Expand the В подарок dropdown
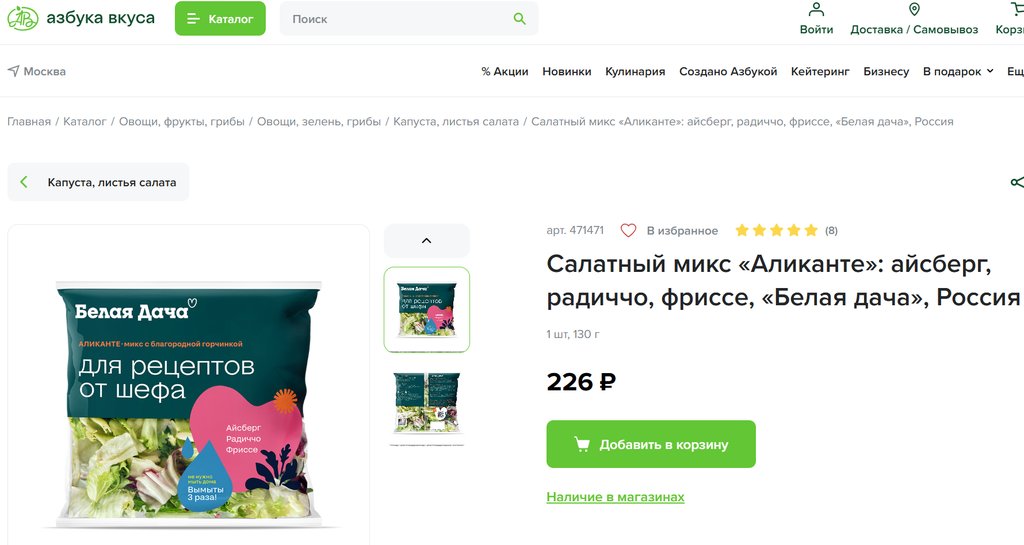This screenshot has height=545, width=1024. [x=958, y=71]
